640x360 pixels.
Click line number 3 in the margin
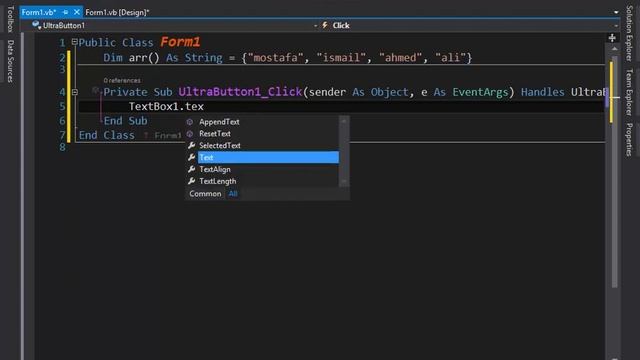click(x=62, y=69)
